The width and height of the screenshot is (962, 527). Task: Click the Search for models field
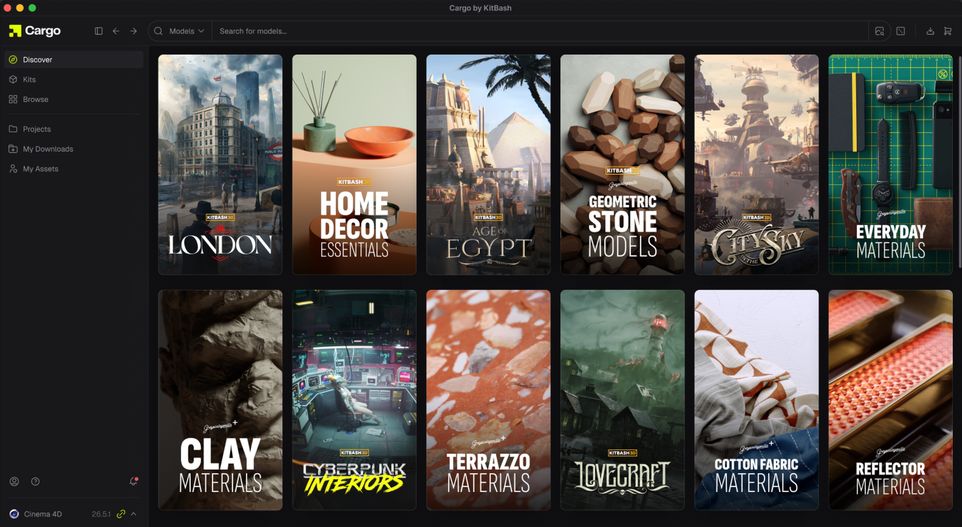coord(540,31)
